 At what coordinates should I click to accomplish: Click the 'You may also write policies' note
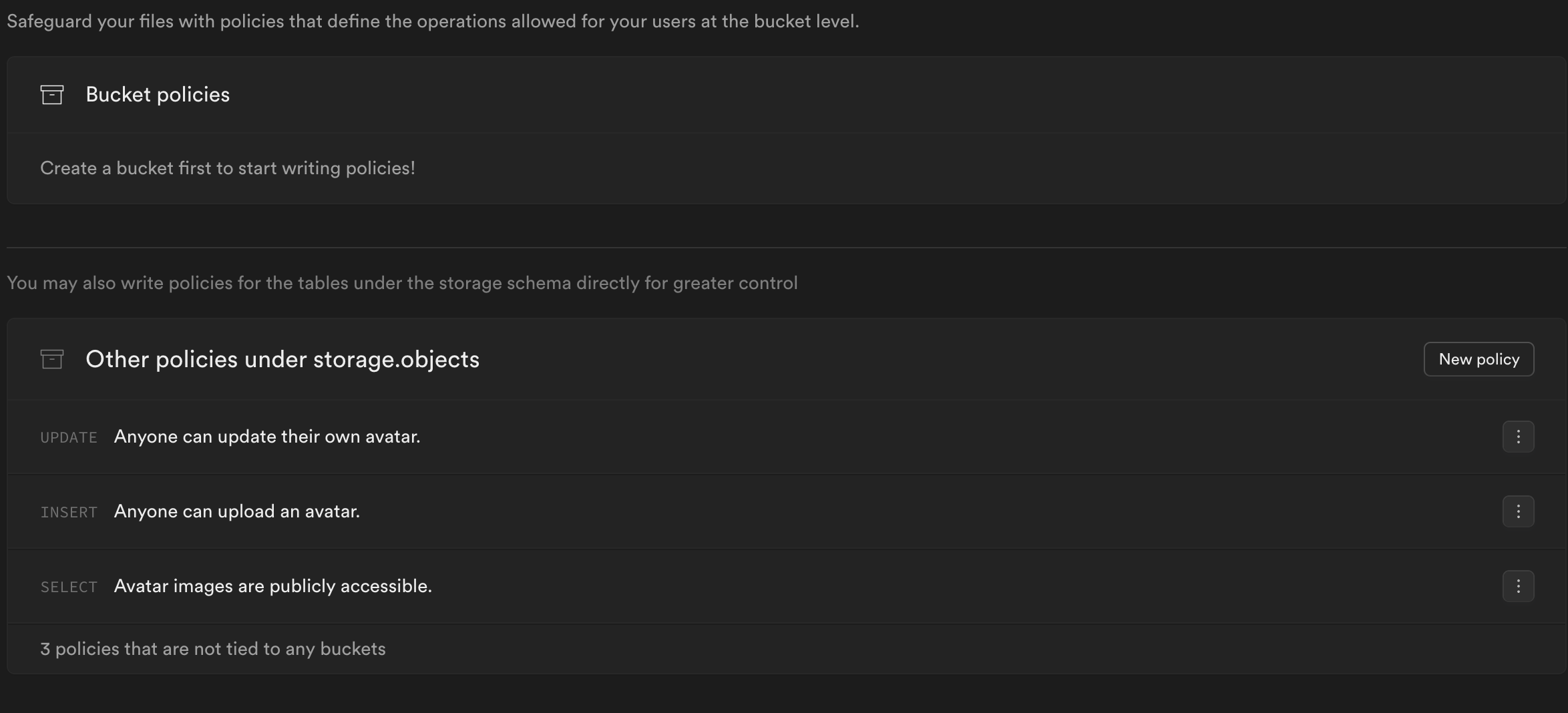[402, 283]
